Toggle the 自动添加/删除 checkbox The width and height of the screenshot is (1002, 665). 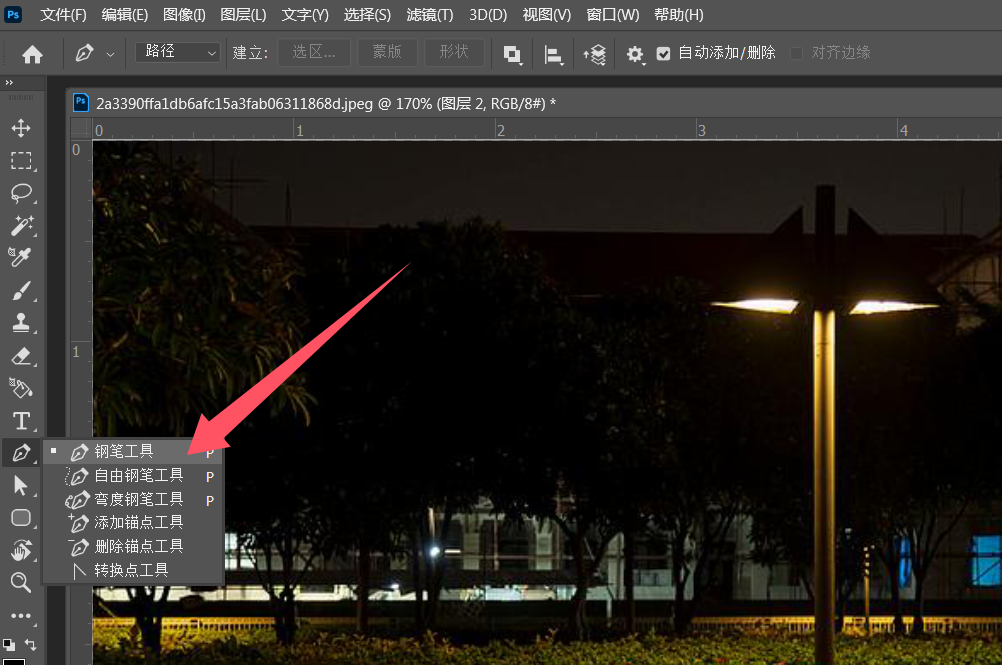(x=663, y=53)
